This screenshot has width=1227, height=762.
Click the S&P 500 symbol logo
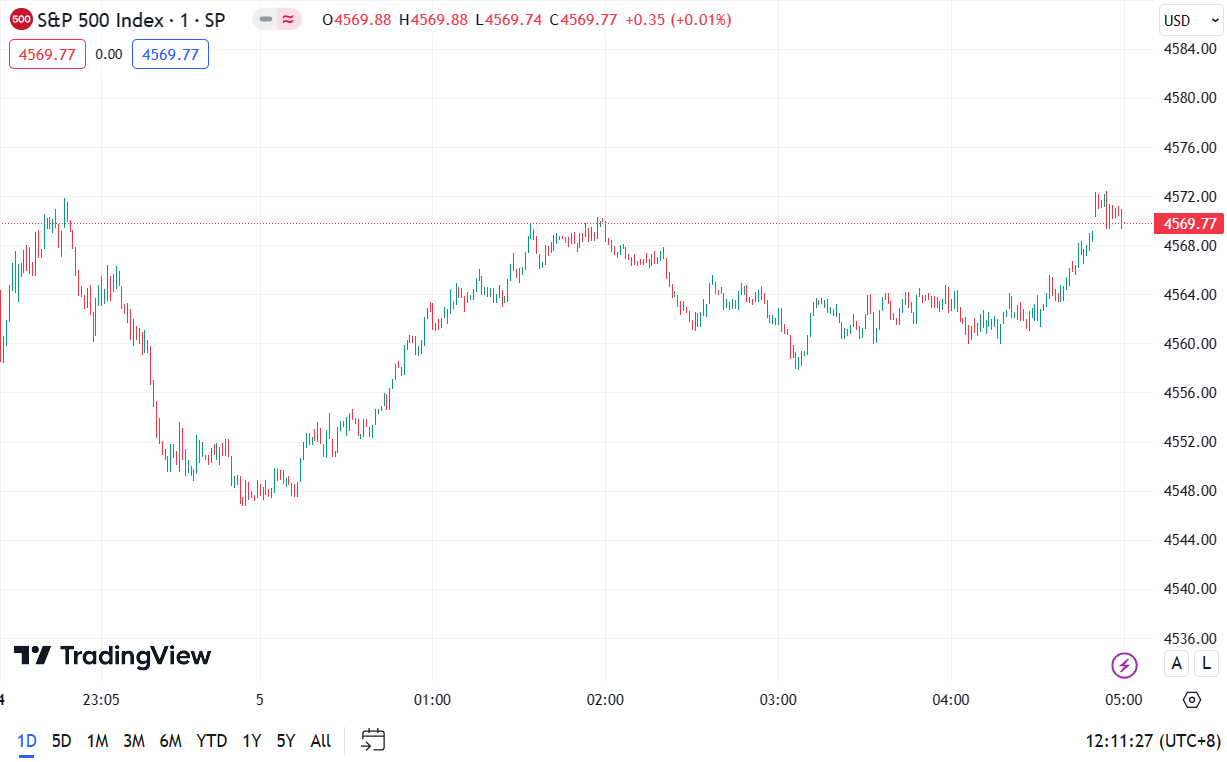coord(21,20)
